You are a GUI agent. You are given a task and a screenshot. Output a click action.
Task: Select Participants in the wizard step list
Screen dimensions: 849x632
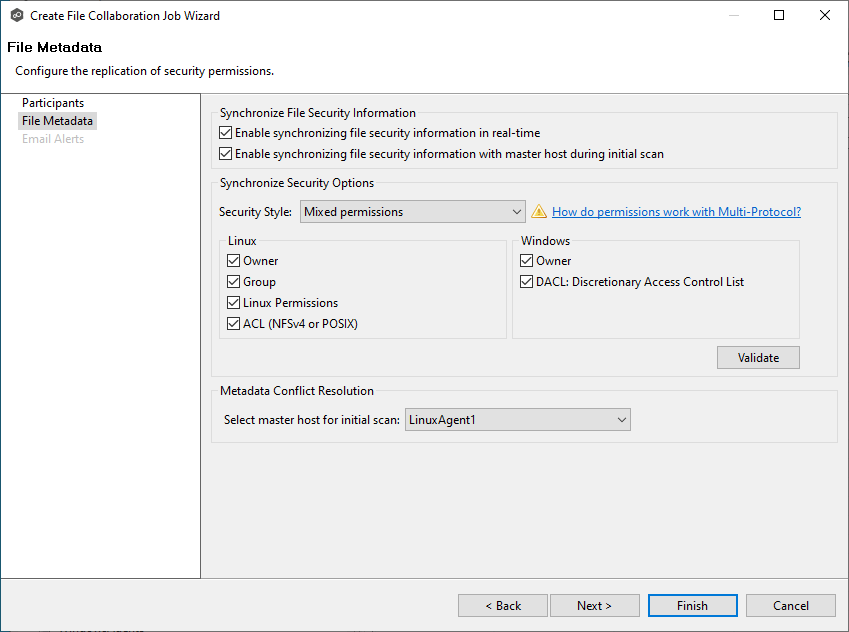click(53, 103)
